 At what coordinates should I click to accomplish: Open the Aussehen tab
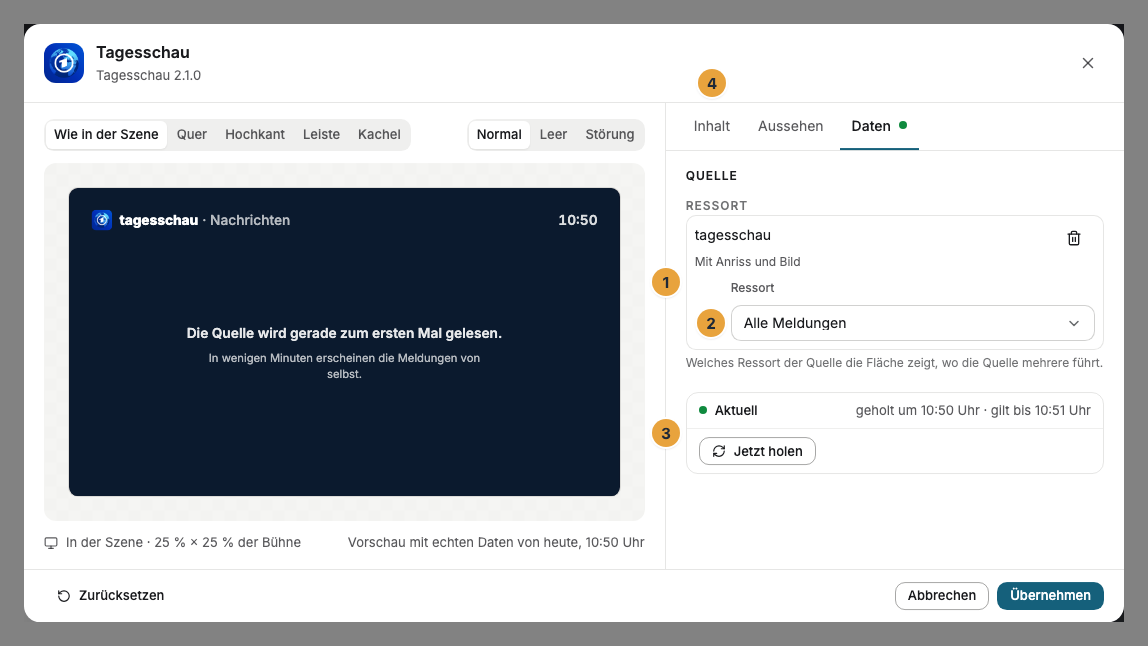(791, 126)
